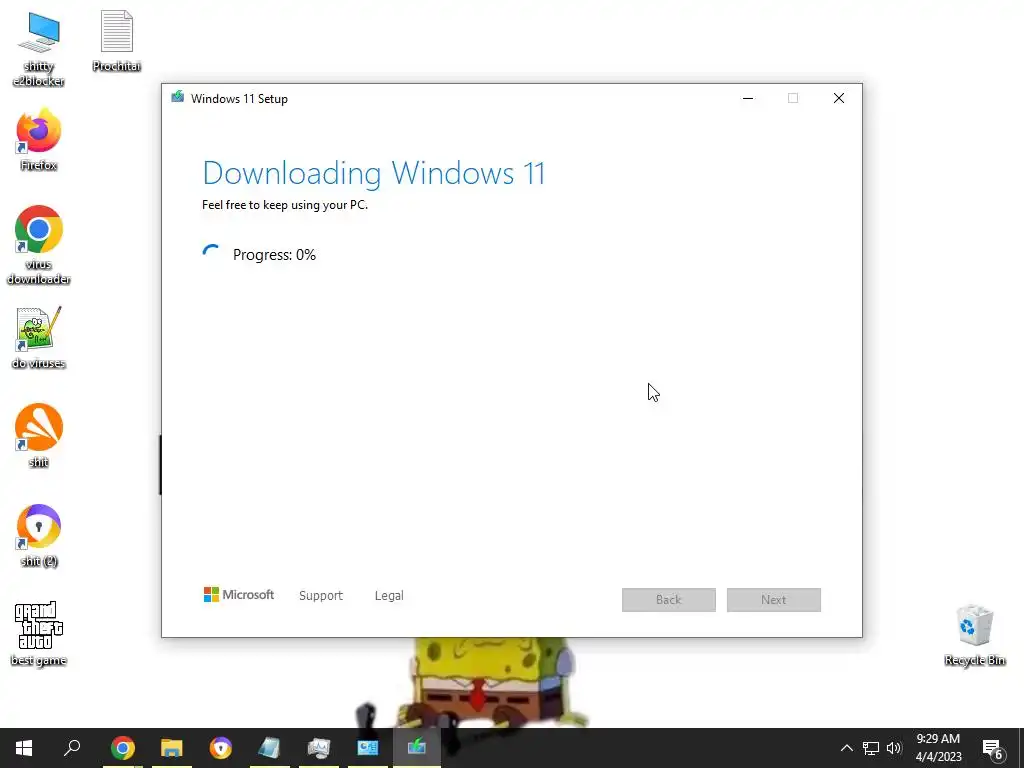The image size is (1024, 768).
Task: Click the Microsoft logo in Setup
Action: [239, 595]
